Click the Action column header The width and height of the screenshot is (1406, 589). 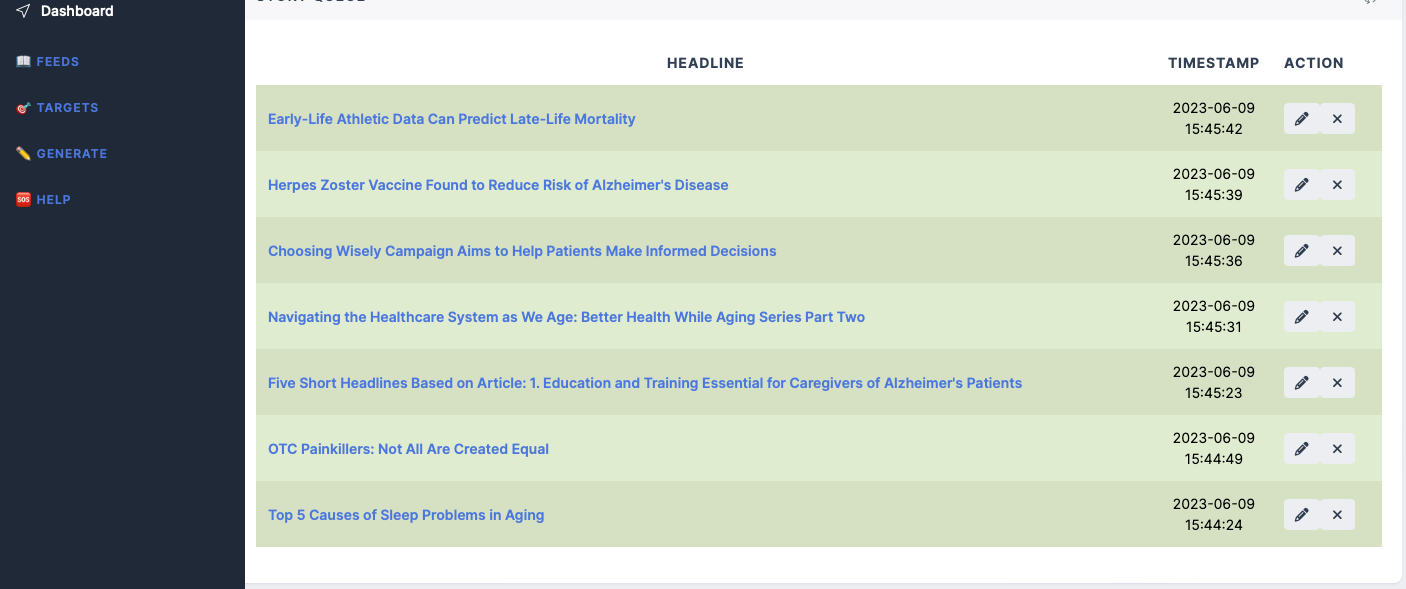1314,63
